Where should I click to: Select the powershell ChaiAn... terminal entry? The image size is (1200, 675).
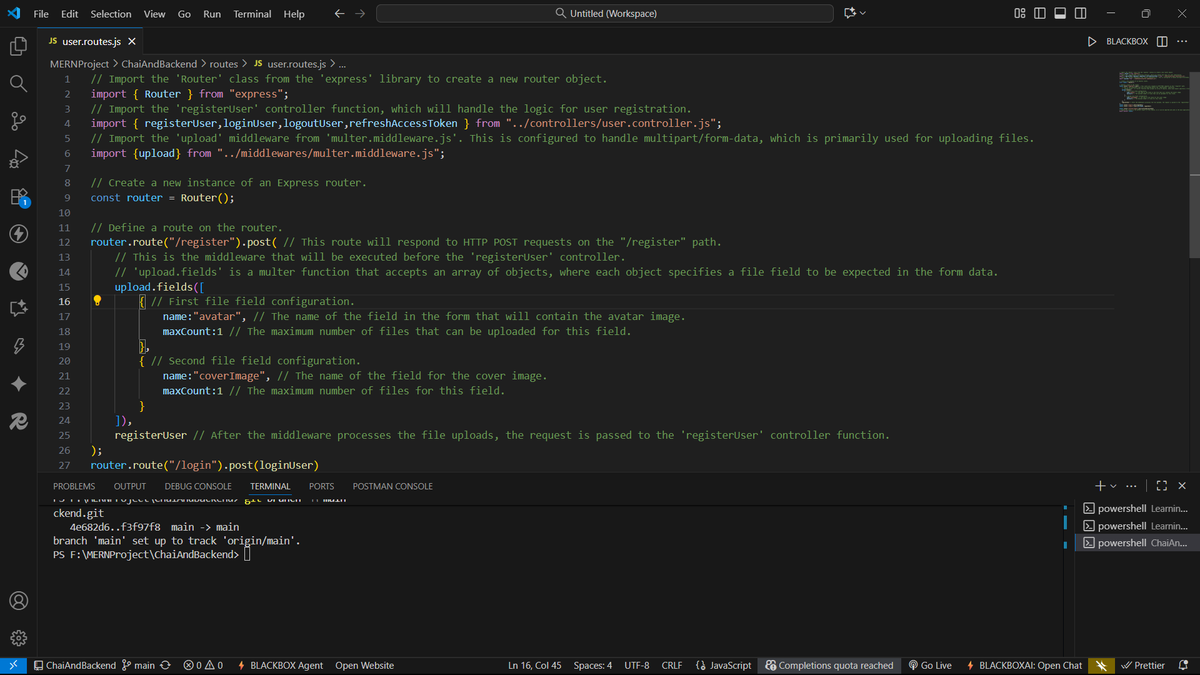point(1136,543)
